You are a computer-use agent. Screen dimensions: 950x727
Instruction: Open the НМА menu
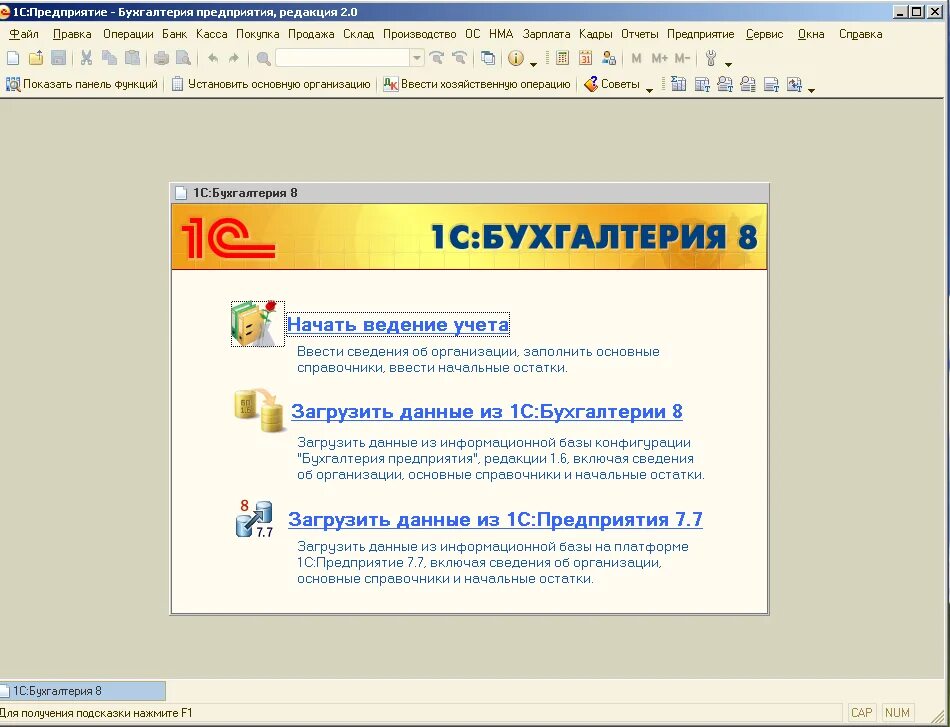(501, 34)
